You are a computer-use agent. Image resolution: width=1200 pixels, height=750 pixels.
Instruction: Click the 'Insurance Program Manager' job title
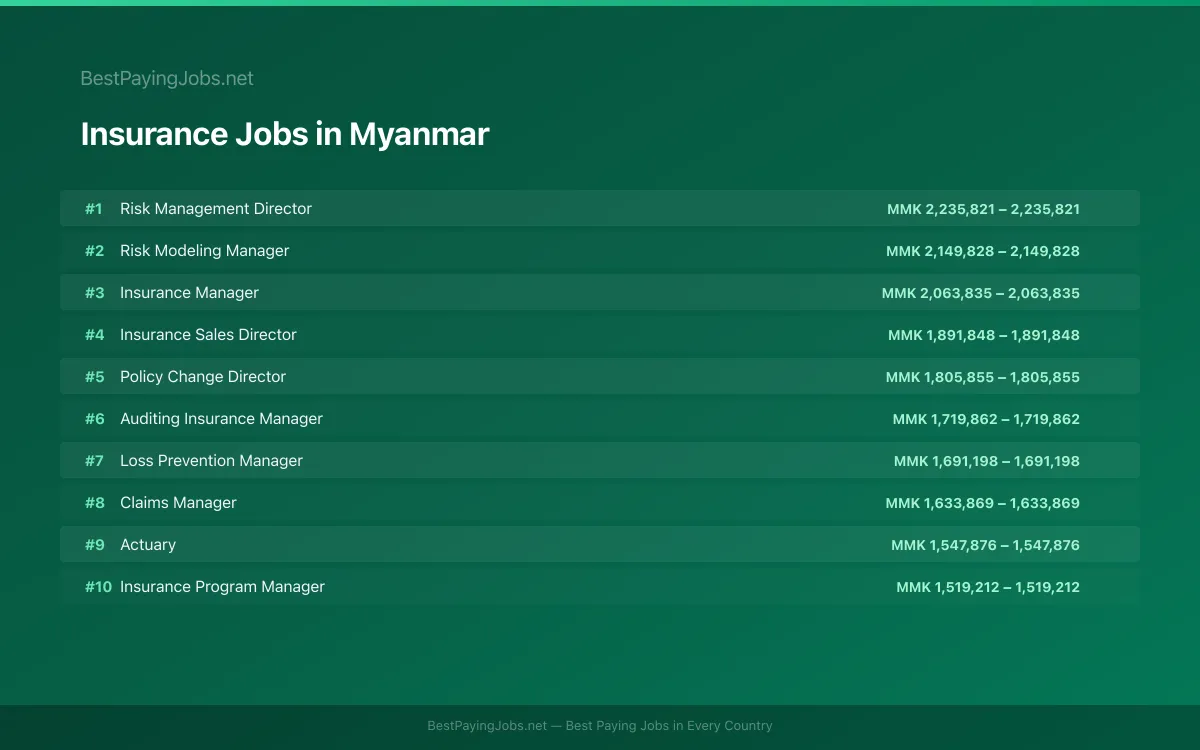pyautogui.click(x=222, y=587)
